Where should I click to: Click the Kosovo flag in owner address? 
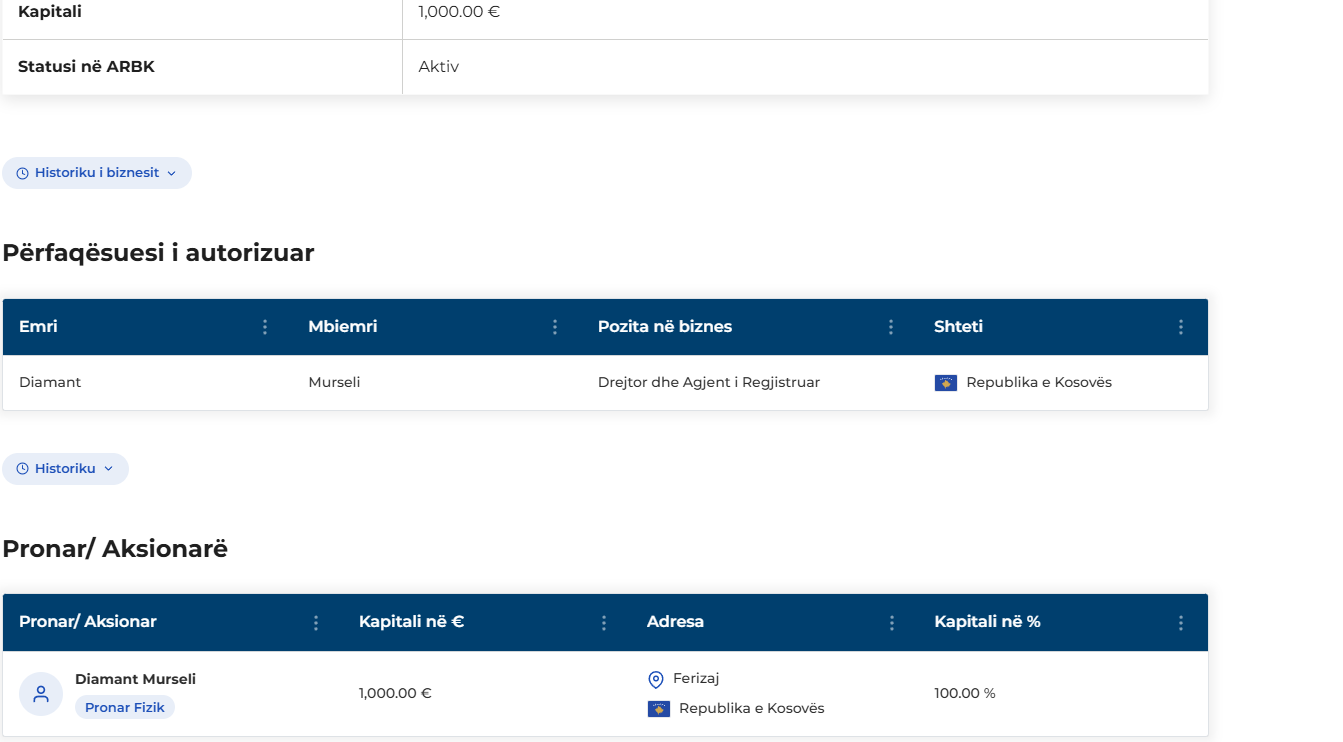coord(659,709)
